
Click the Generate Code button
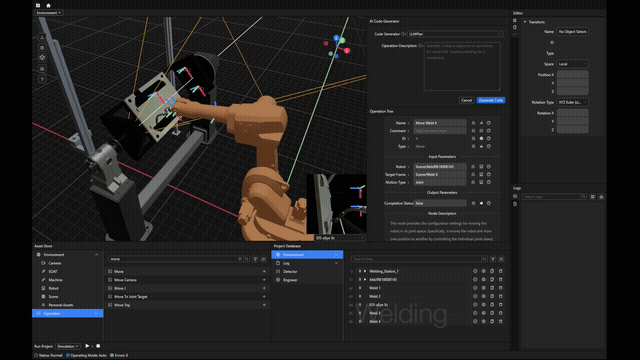(x=491, y=100)
